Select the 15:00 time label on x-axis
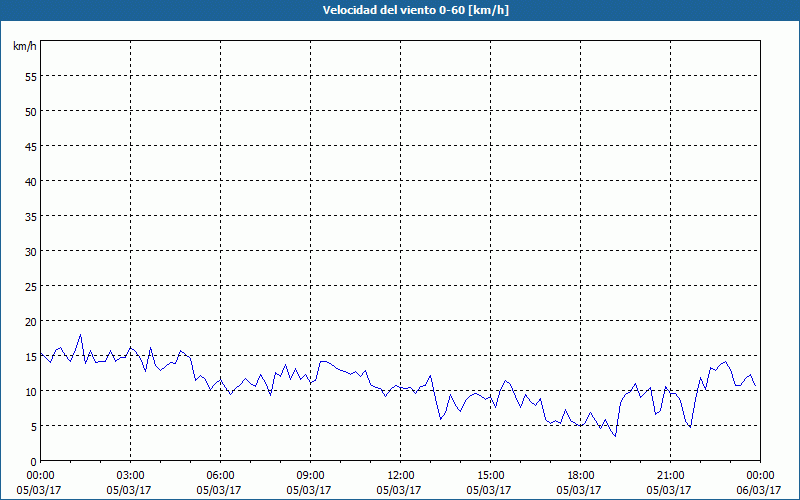800x500 pixels. pos(490,476)
